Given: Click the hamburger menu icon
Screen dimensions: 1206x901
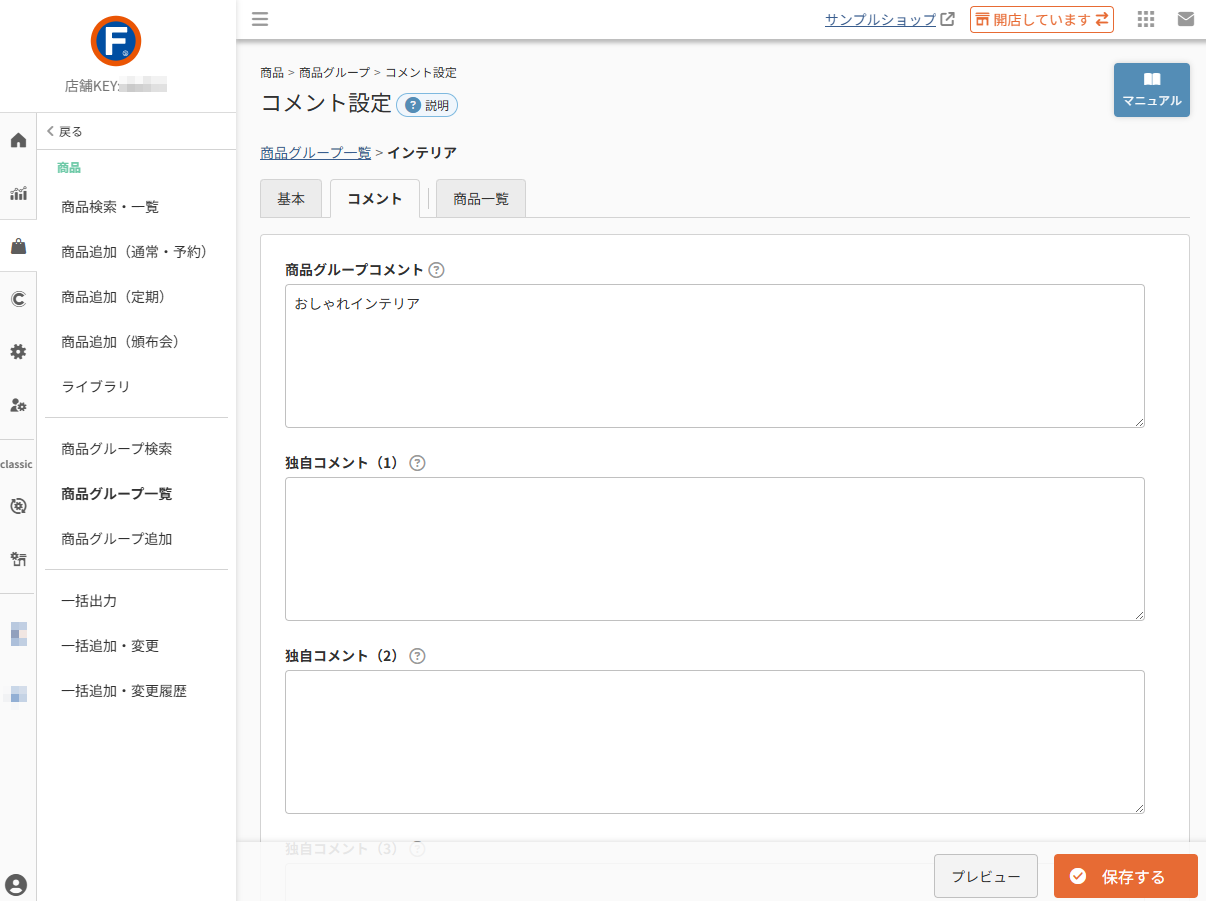Looking at the screenshot, I should (x=260, y=19).
